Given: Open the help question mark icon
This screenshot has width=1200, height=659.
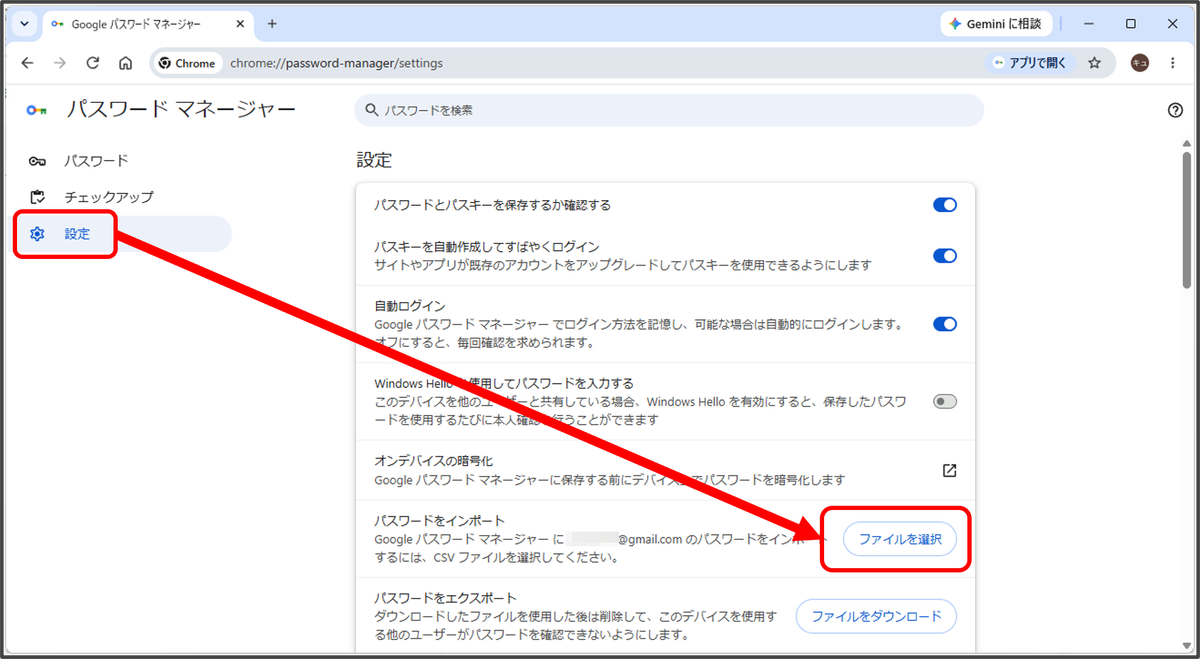Looking at the screenshot, I should (1175, 110).
